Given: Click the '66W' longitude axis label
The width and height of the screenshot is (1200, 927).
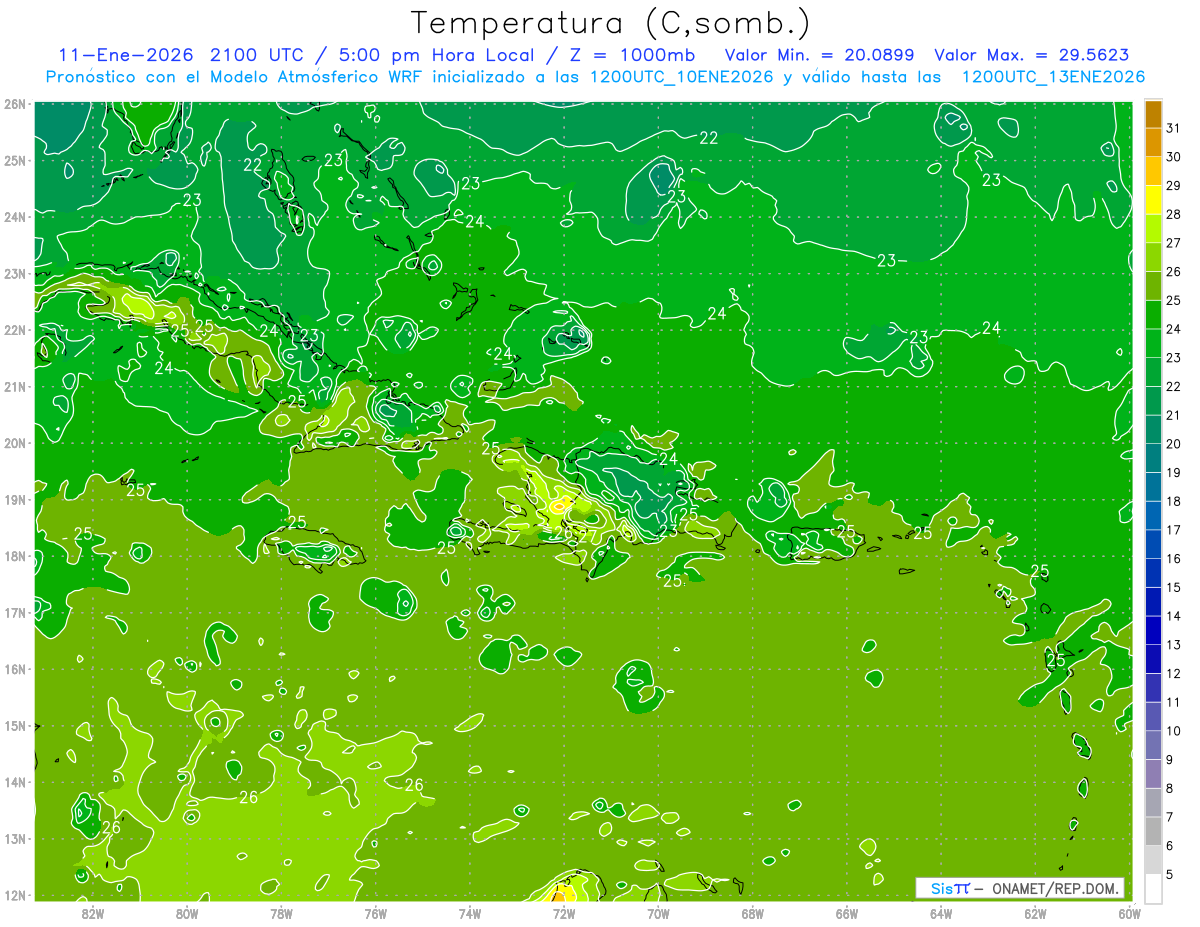Looking at the screenshot, I should click(x=846, y=913).
